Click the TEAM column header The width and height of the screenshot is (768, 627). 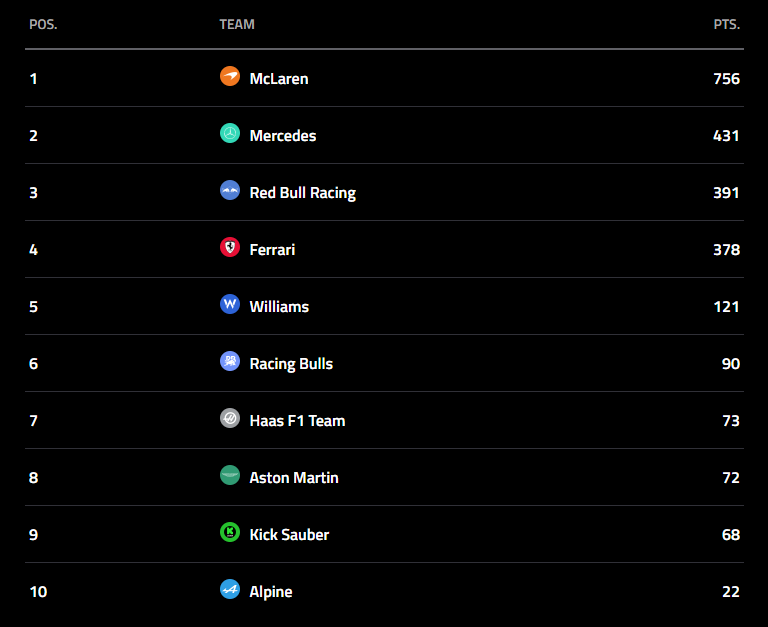click(237, 24)
